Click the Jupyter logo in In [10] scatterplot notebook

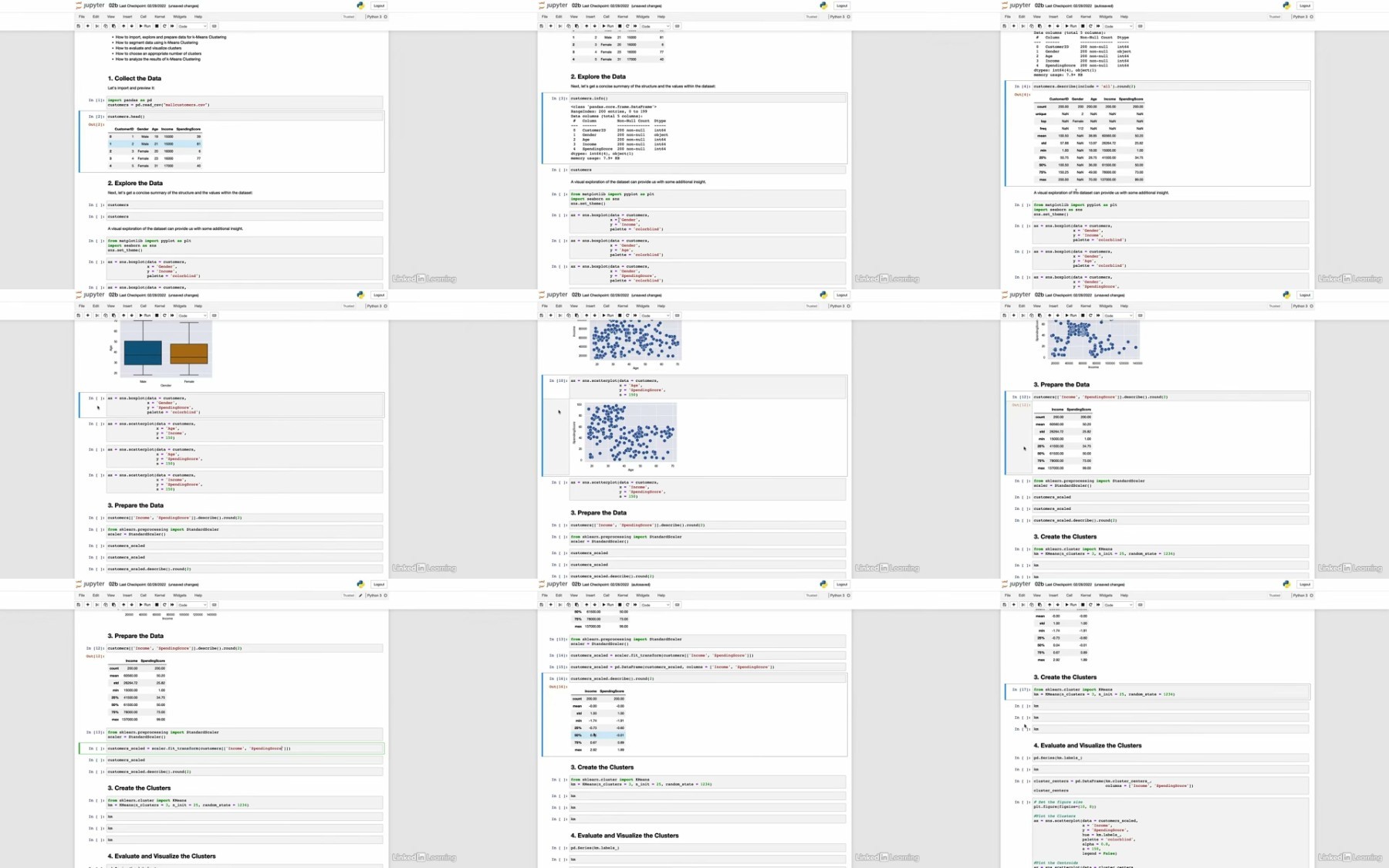(552, 295)
